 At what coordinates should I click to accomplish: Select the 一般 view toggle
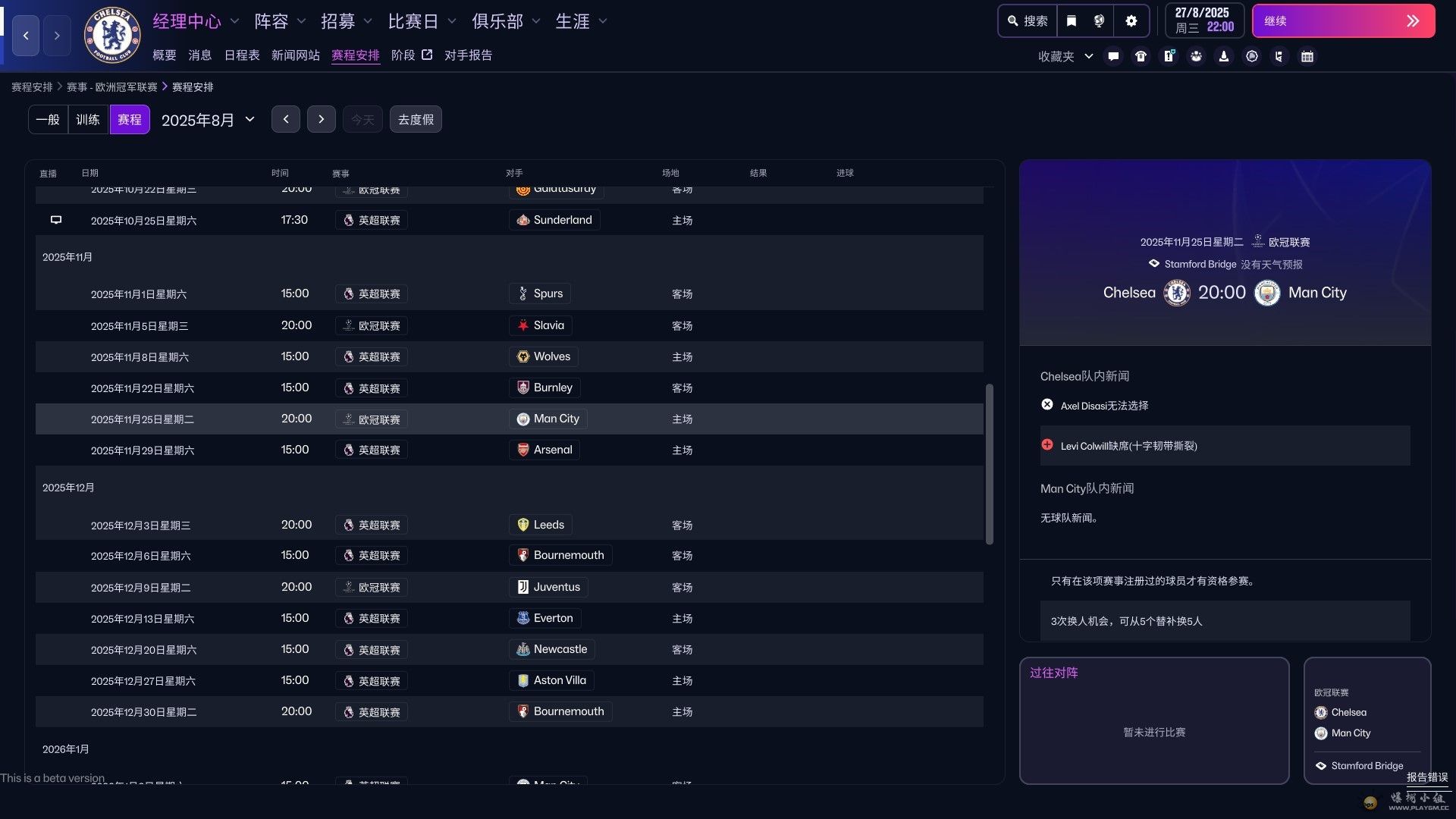(x=48, y=120)
